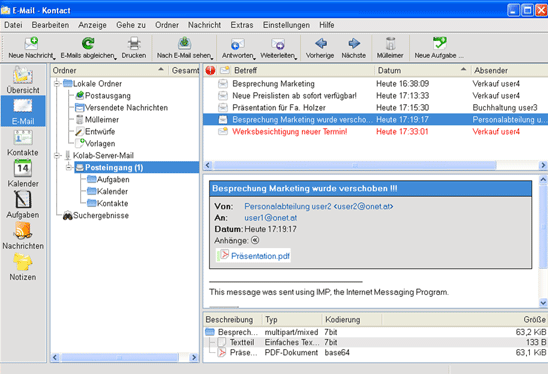
Task: Sort by the Betreff column header
Action: (303, 70)
